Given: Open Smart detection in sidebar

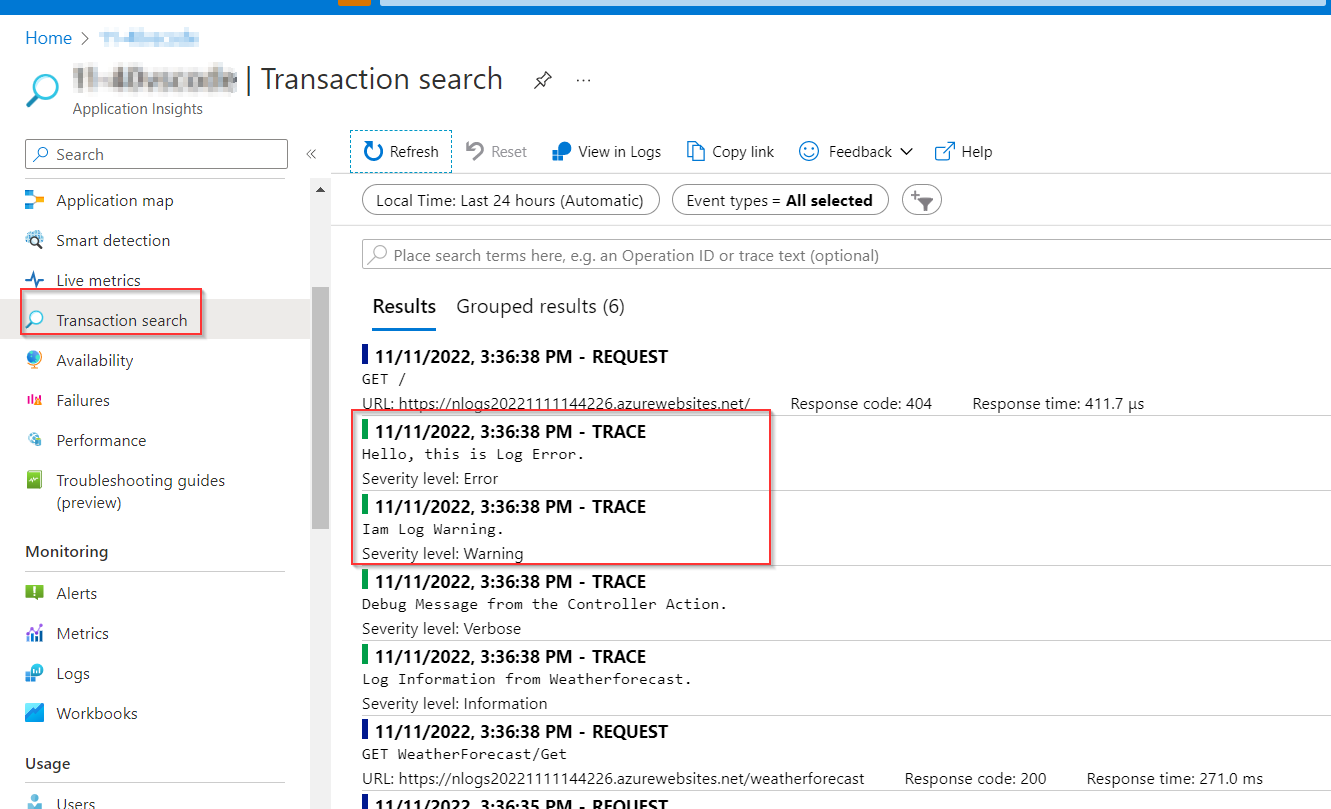Looking at the screenshot, I should tap(113, 240).
